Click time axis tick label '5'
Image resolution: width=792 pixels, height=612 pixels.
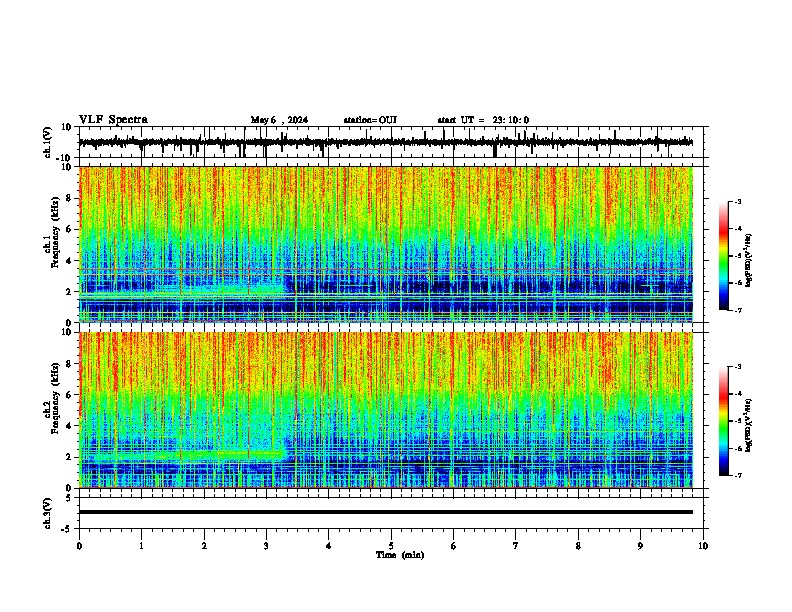[391, 546]
